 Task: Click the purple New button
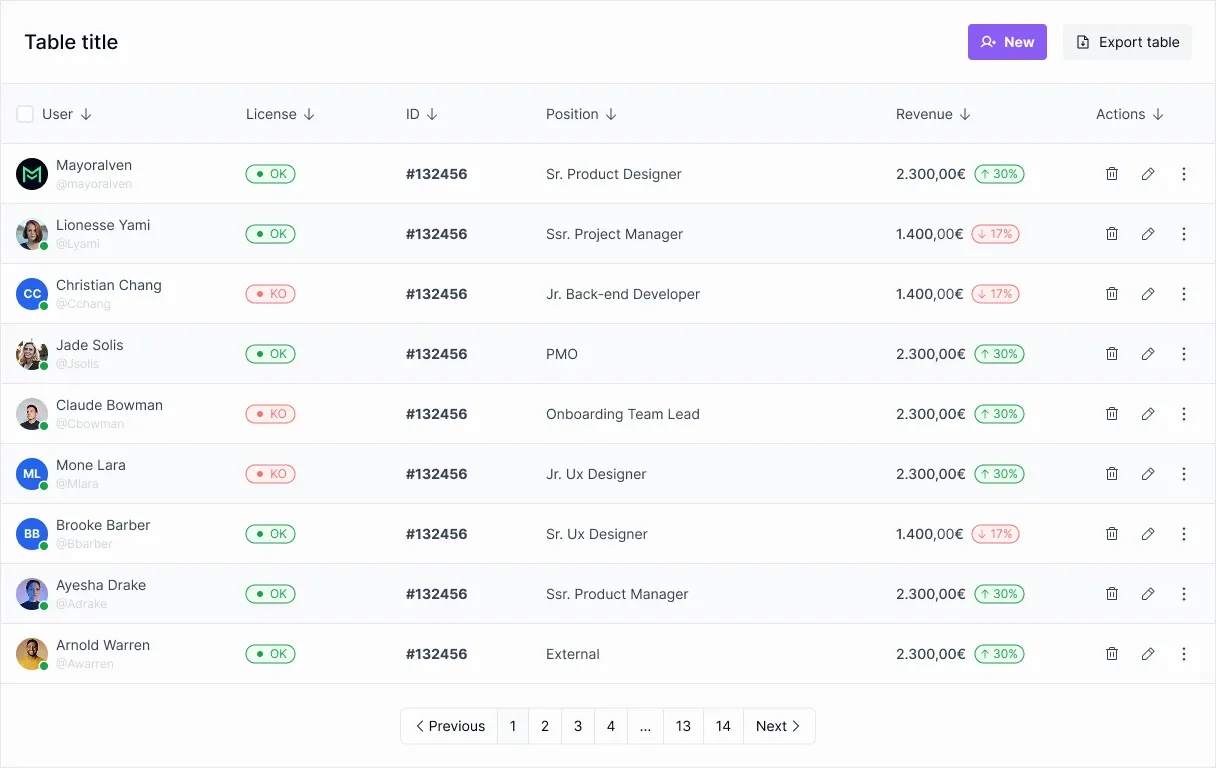tap(1007, 42)
